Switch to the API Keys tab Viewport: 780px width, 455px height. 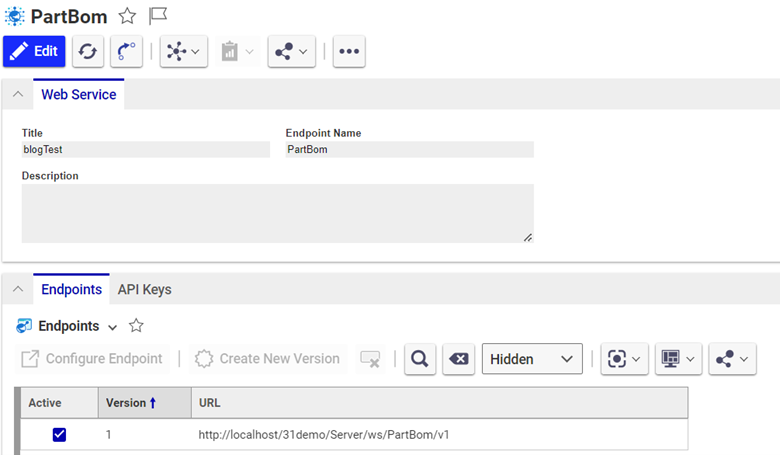pyautogui.click(x=144, y=290)
